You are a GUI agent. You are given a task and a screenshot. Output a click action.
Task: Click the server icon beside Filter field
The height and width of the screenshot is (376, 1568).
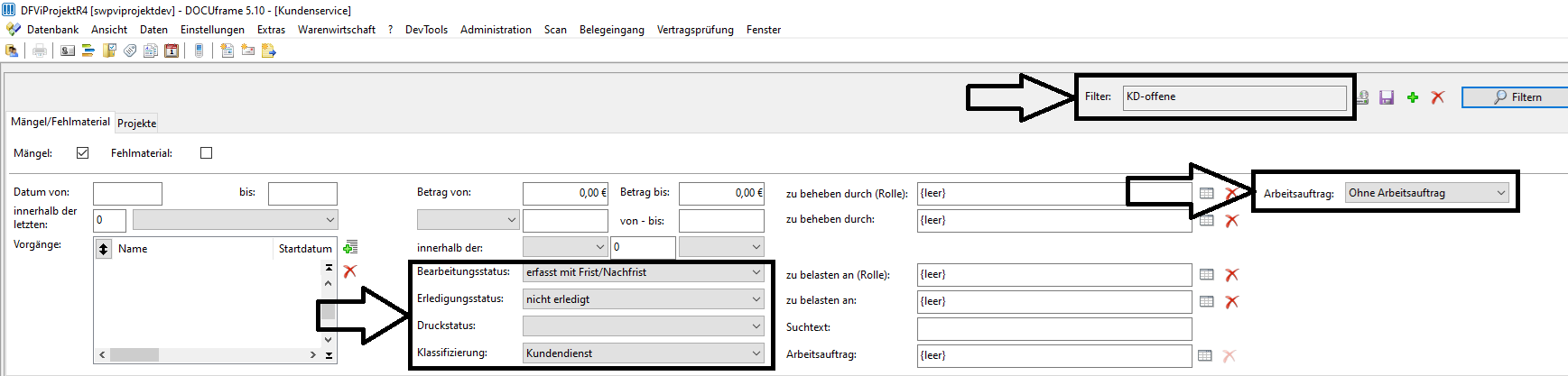coord(1363,97)
